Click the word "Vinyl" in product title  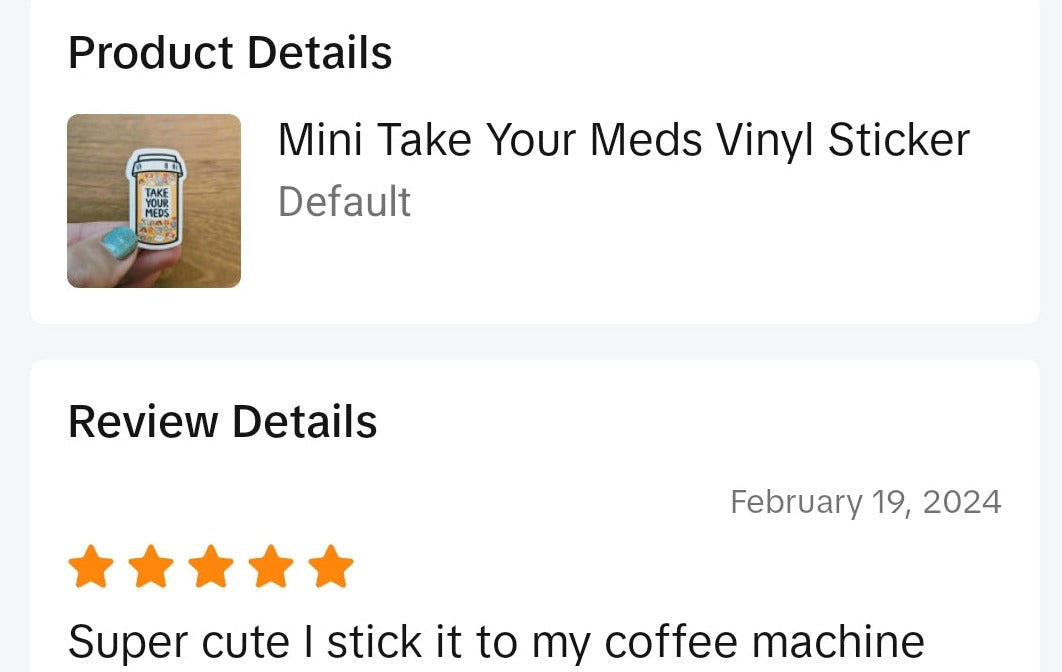(765, 140)
